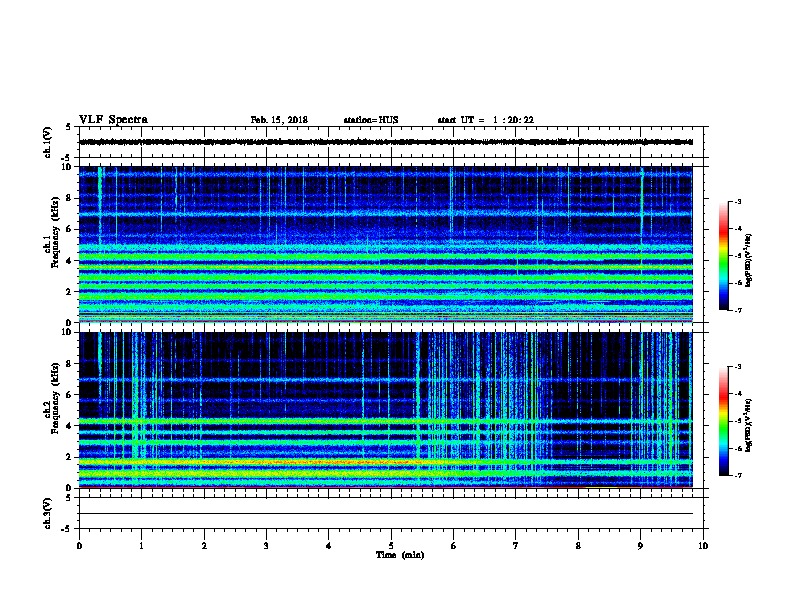The height and width of the screenshot is (612, 792).
Task: Click the "ch.1(V)" y-axis label
Action: point(48,142)
